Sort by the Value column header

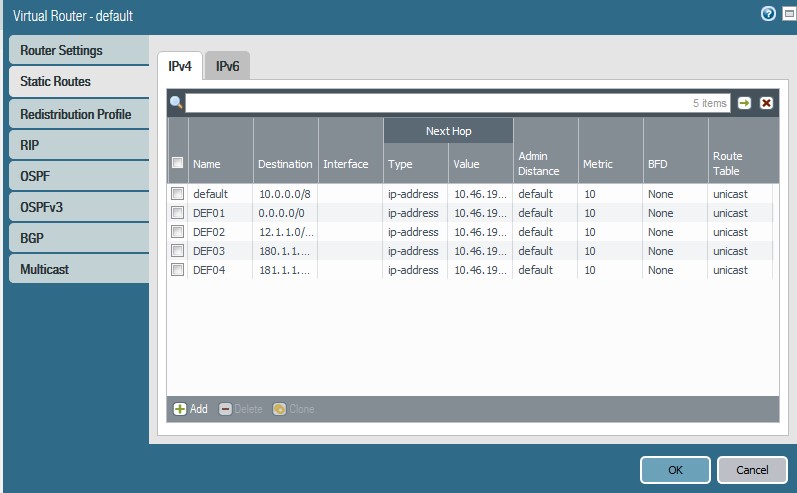pyautogui.click(x=481, y=164)
